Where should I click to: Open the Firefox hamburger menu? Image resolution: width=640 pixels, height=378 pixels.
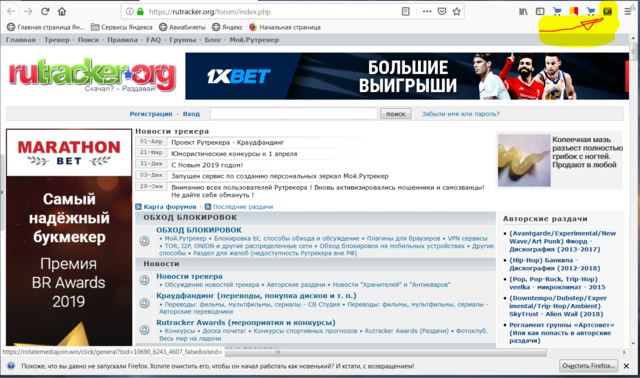(628, 11)
